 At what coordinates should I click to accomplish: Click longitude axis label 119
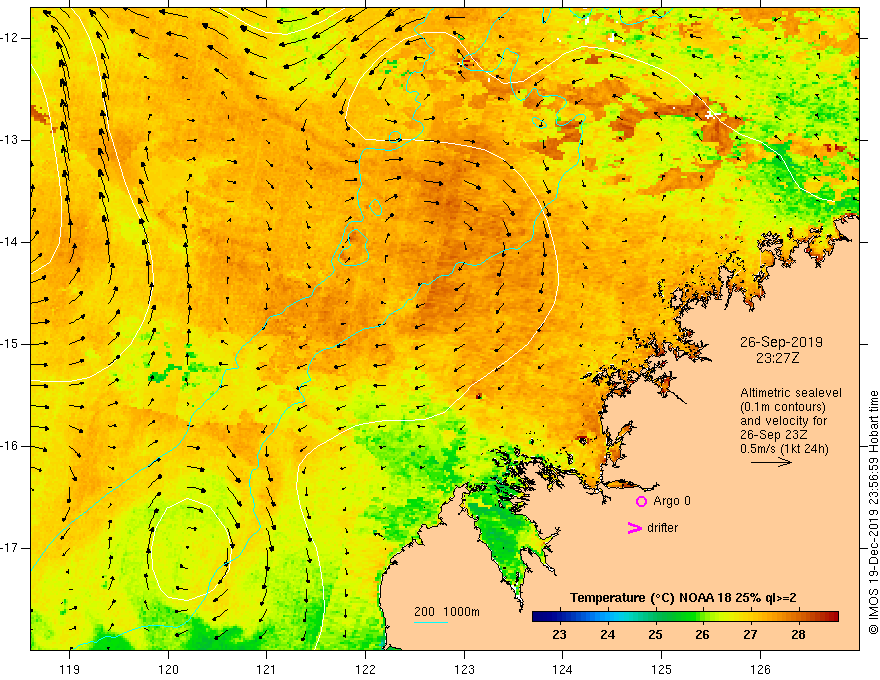click(70, 669)
